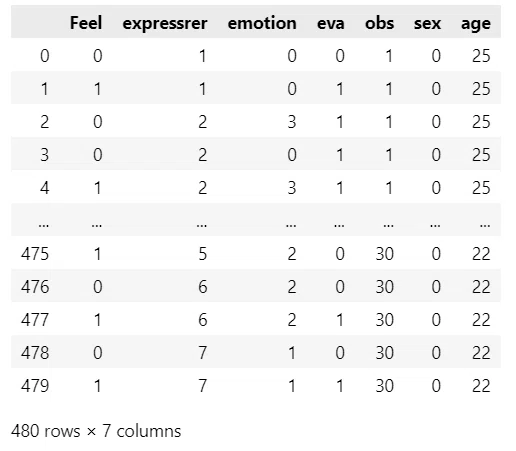Click the expressrer column header
516x451 pixels.
165,23
